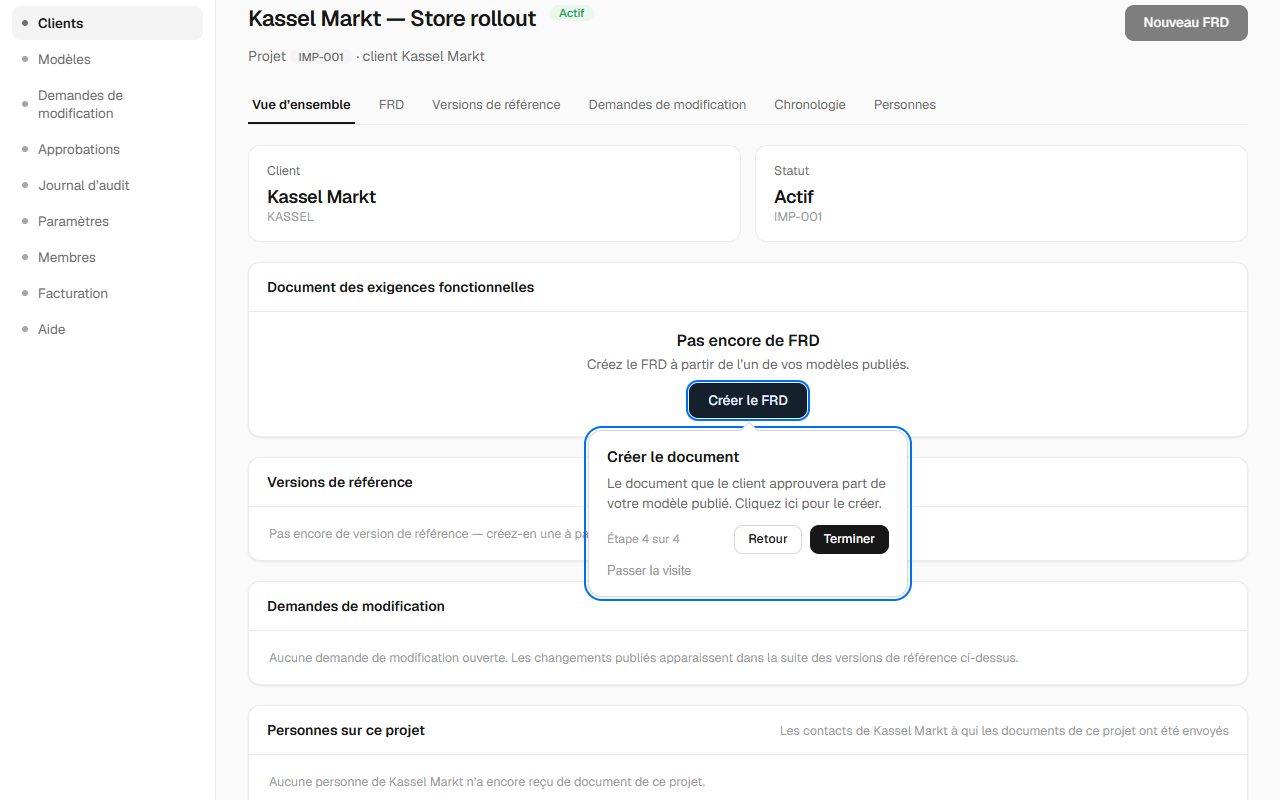Click the Nouveau FRD button
This screenshot has width=1280, height=800.
click(x=1186, y=22)
